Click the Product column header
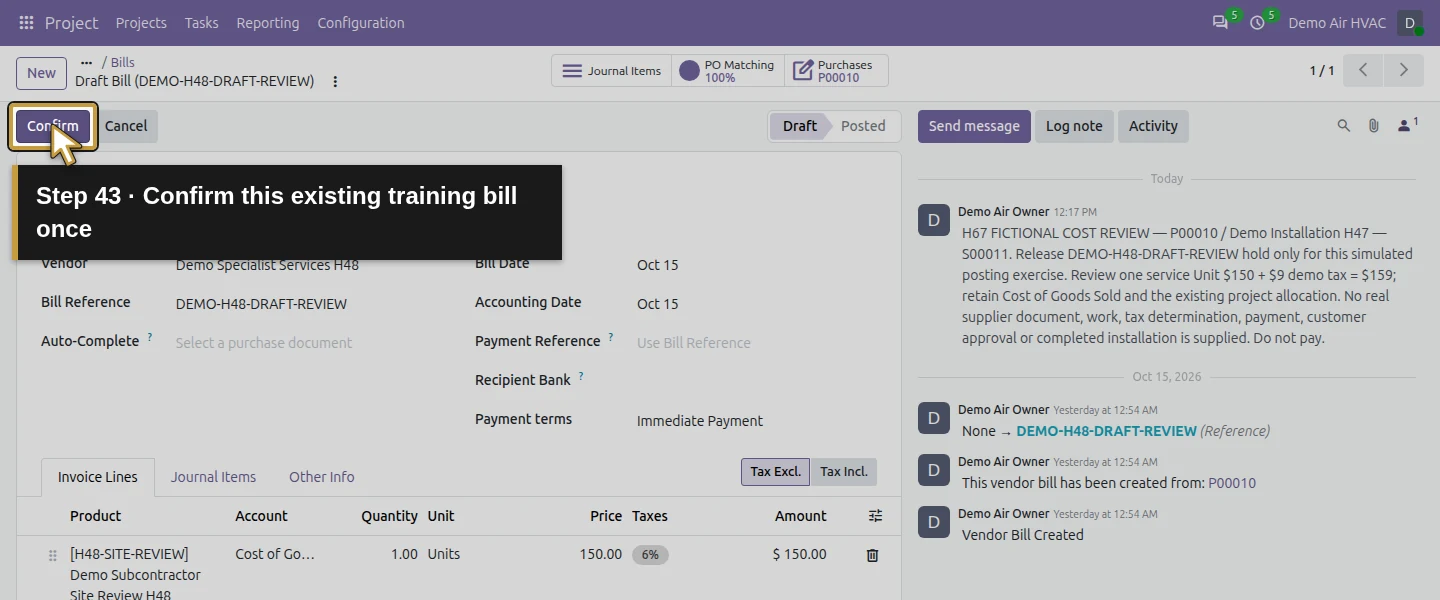Screen dimensions: 1440x600 (95, 516)
